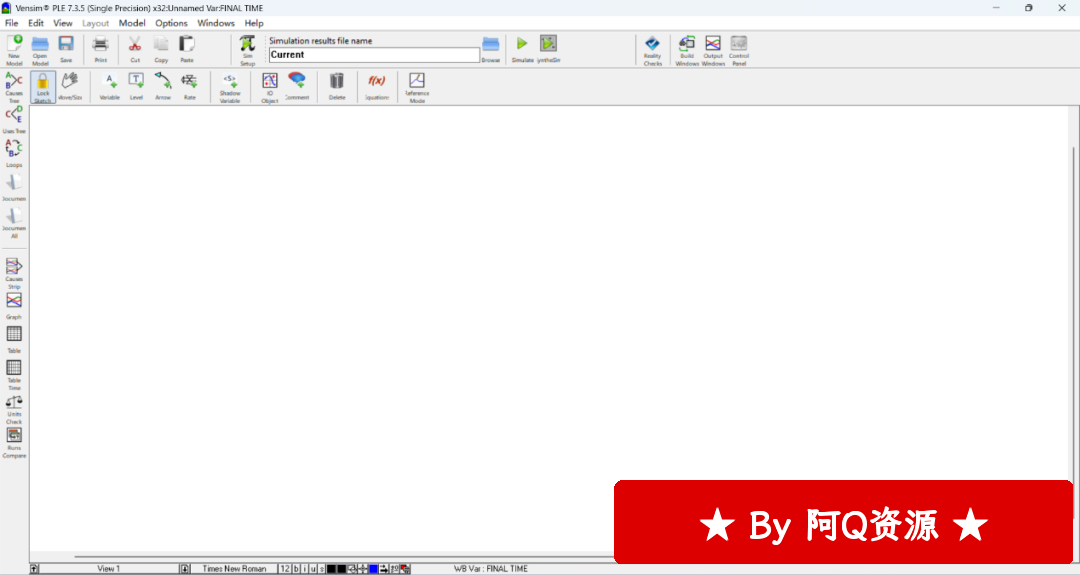Open the Causes Tree analysis tool
Screen dimensions: 1080x575
pyautogui.click(x=14, y=87)
